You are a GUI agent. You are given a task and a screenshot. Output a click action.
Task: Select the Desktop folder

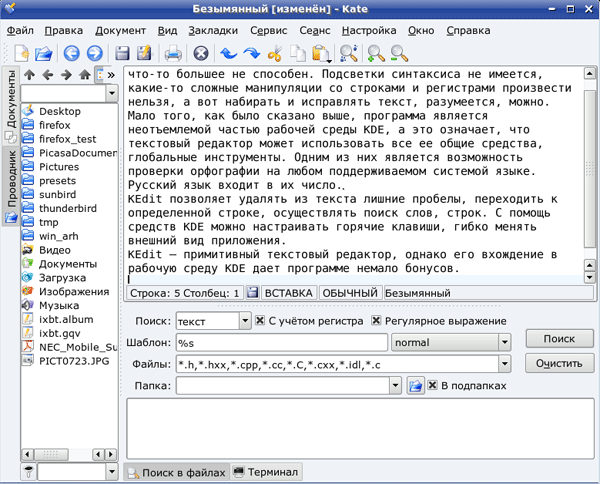pyautogui.click(x=60, y=111)
